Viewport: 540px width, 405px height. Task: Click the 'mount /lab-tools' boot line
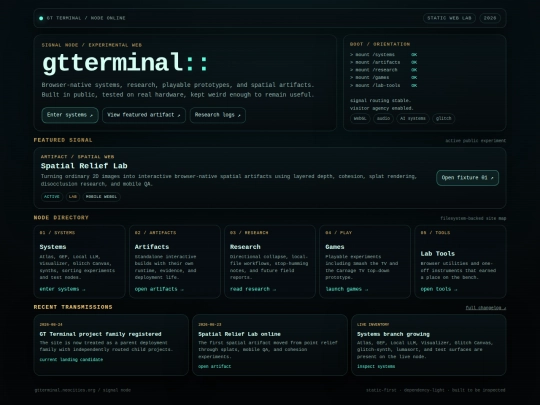click(x=383, y=85)
